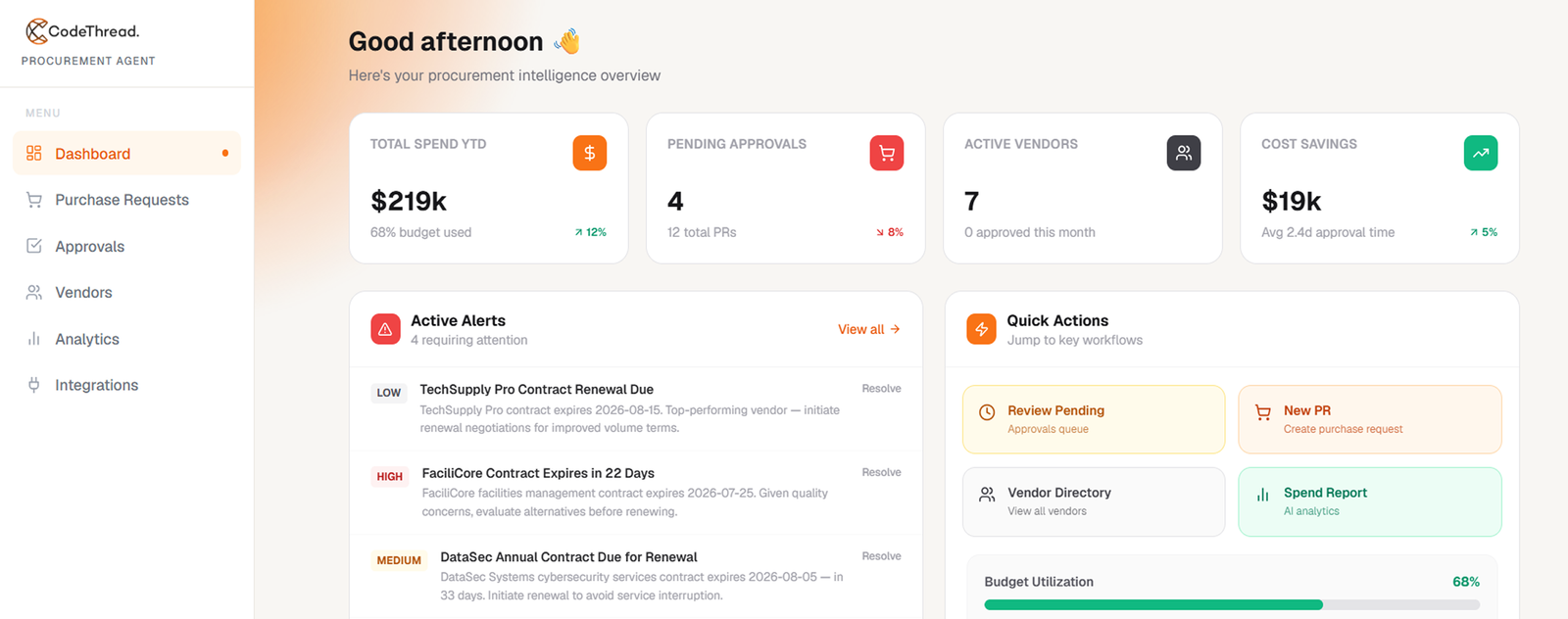
Task: Click the New PR quick action
Action: (1370, 419)
